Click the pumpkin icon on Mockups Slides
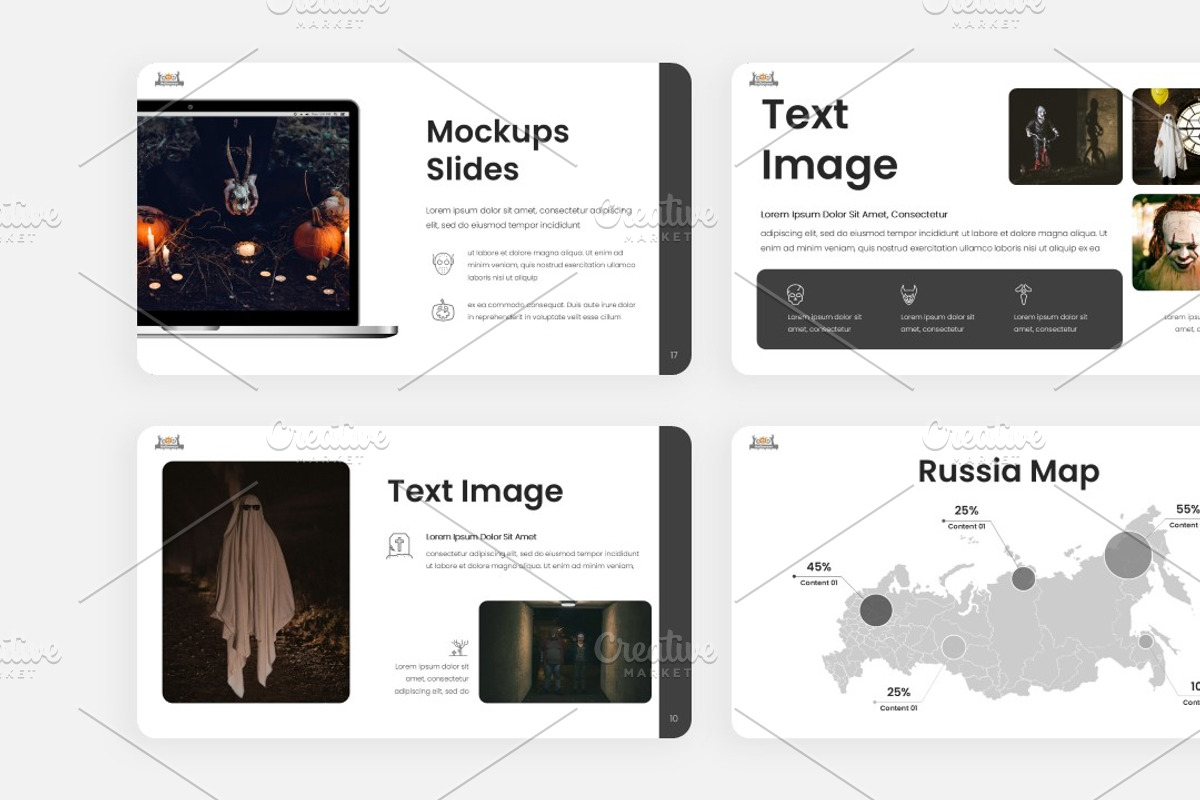 coord(443,311)
